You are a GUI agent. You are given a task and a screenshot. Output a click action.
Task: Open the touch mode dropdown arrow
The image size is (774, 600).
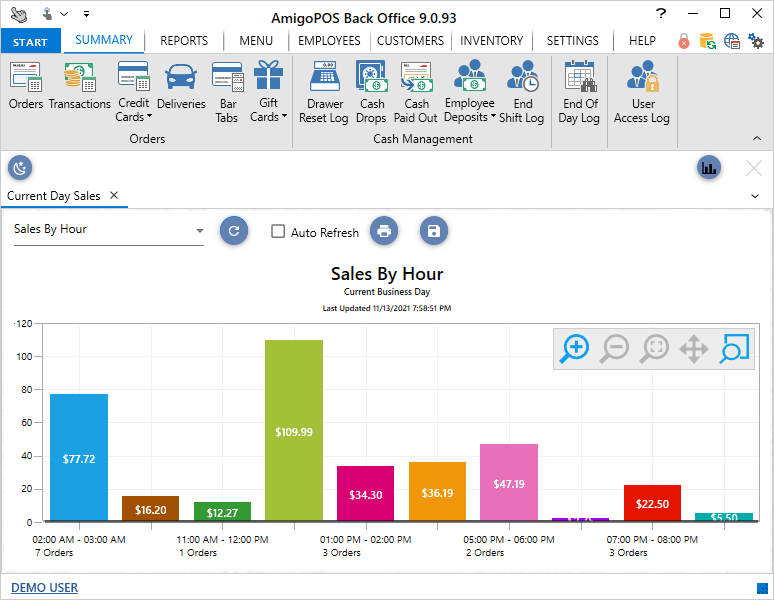click(64, 14)
